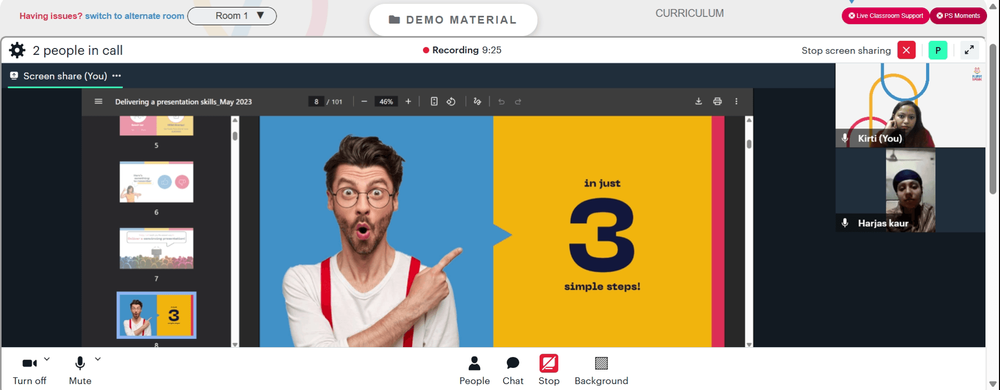Click PS Moments button
Viewport: 1000px width, 390px height.
click(x=958, y=16)
